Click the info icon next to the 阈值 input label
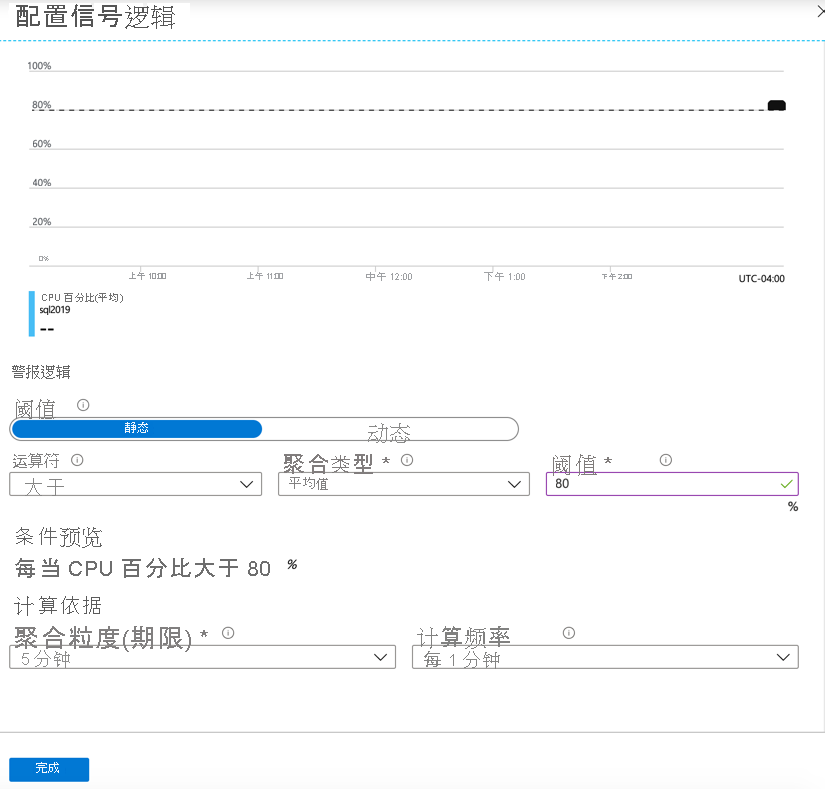 click(x=664, y=459)
